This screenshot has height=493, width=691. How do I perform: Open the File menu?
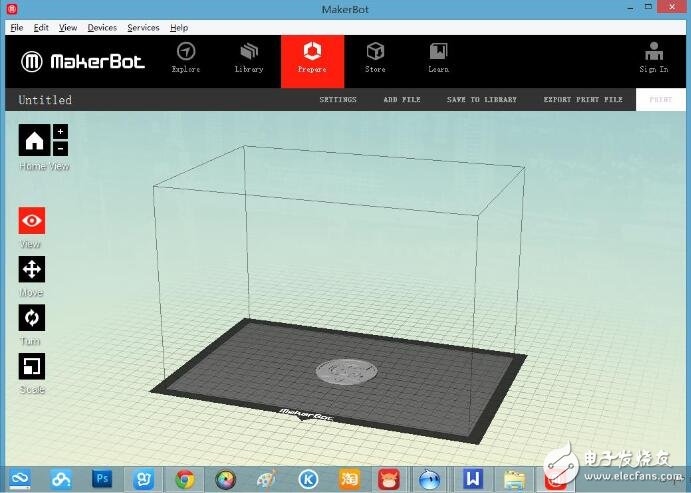pyautogui.click(x=16, y=28)
